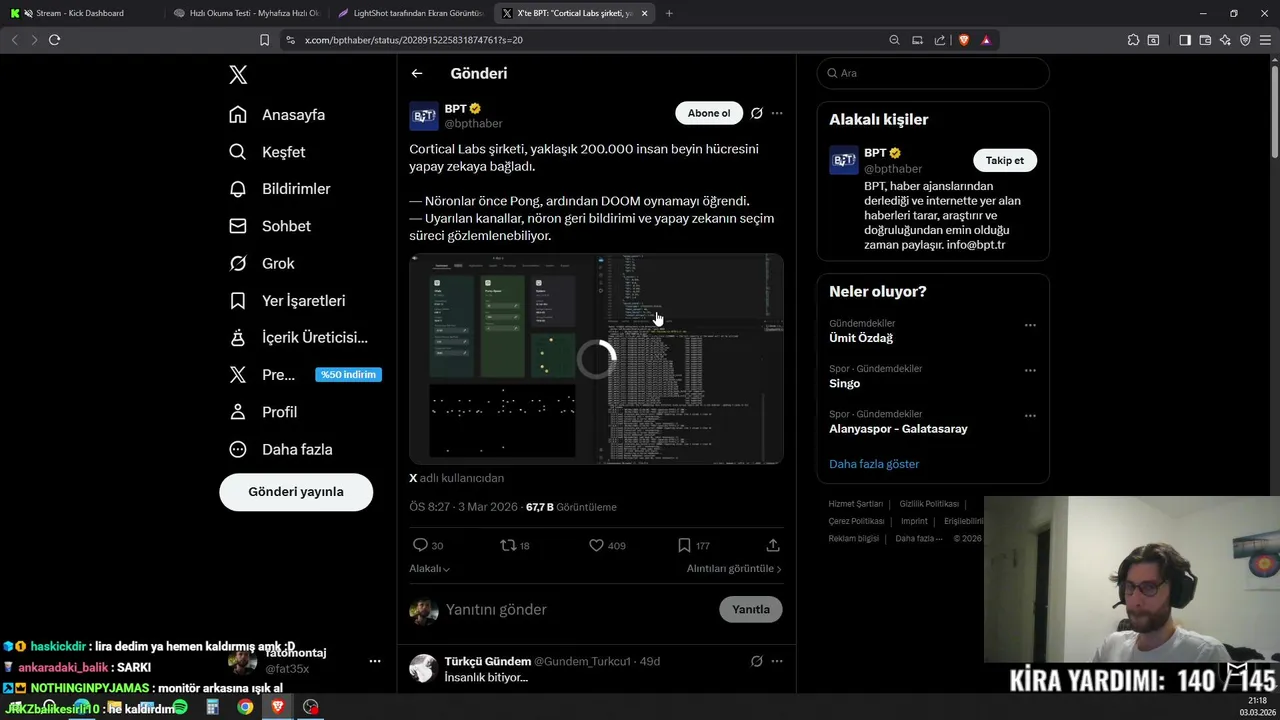The height and width of the screenshot is (720, 1280).
Task: Open a new browser tab
Action: pos(669,13)
